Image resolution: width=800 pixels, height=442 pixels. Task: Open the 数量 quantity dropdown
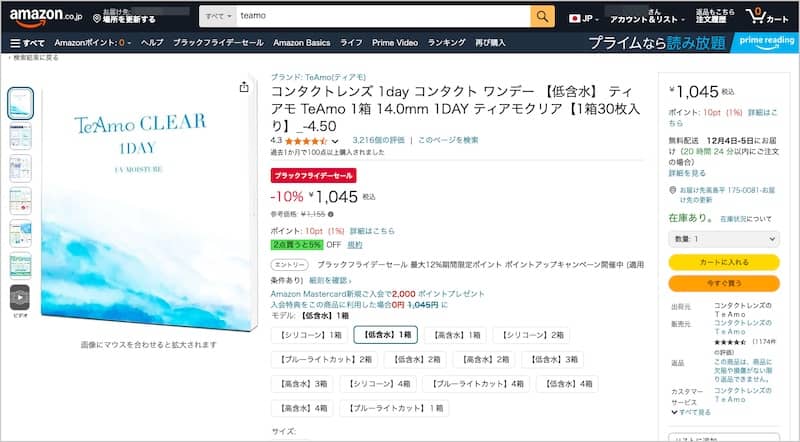point(724,238)
